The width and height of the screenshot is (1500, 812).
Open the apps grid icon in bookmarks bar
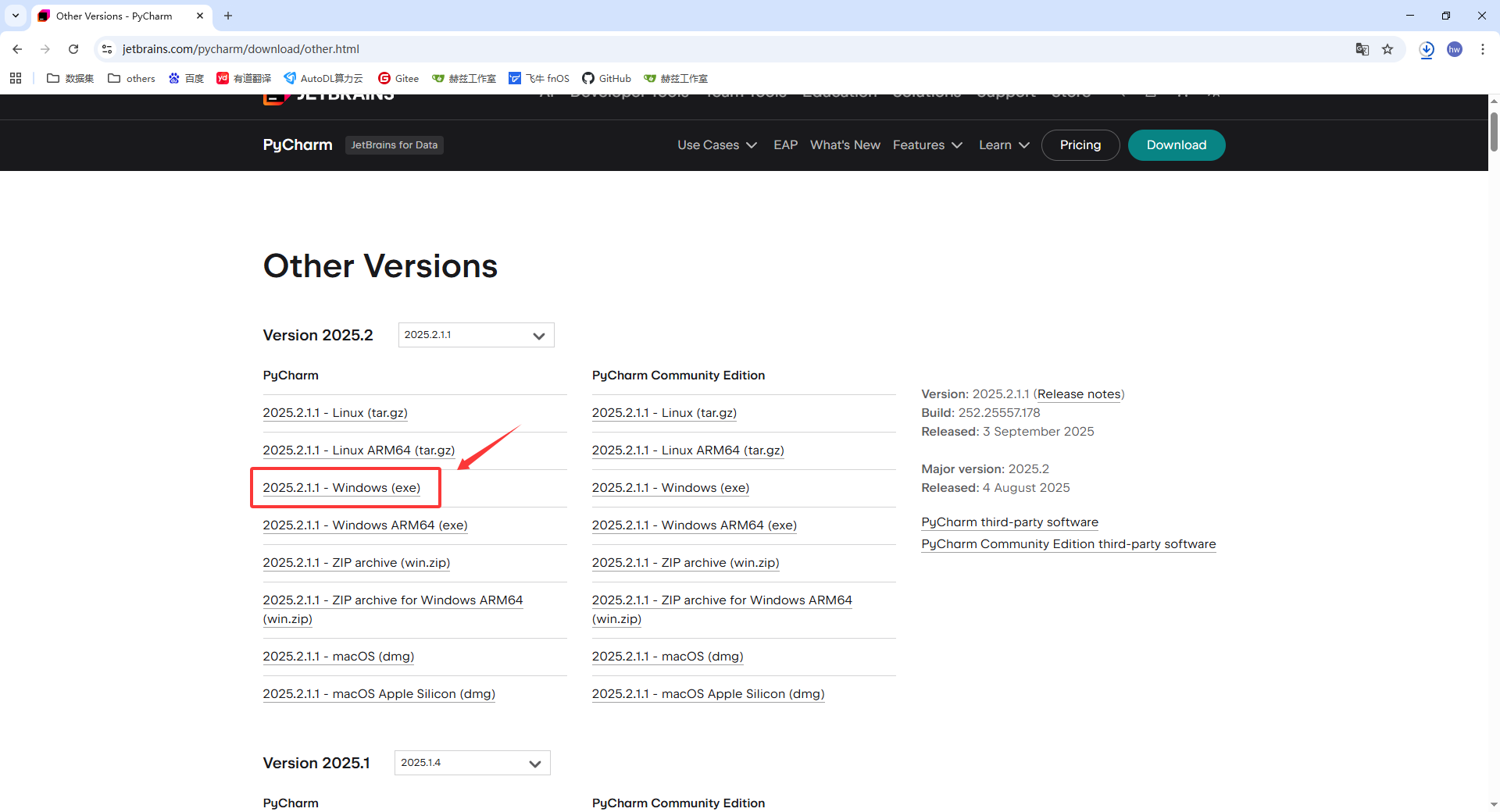click(16, 78)
